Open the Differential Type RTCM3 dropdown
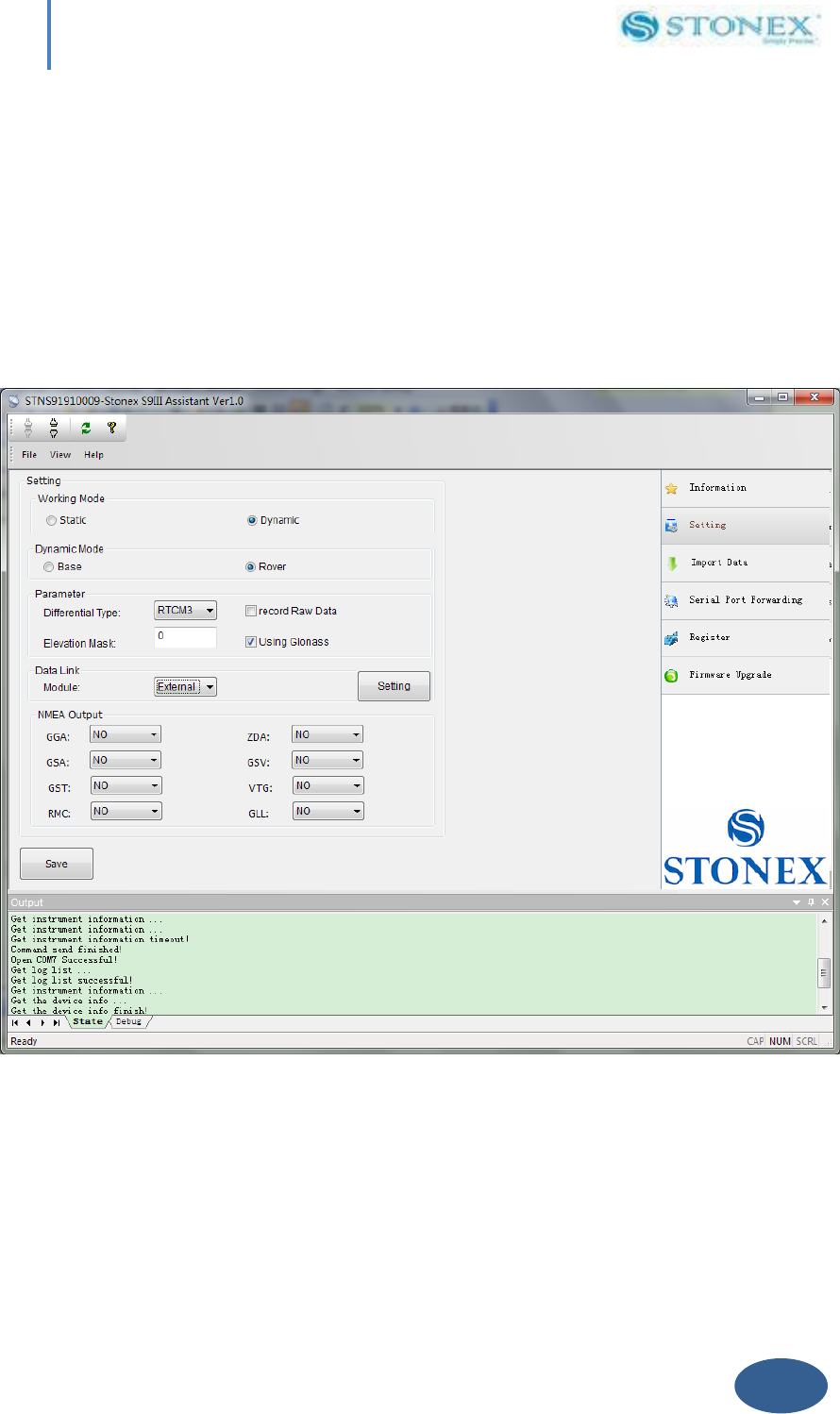 [x=185, y=611]
